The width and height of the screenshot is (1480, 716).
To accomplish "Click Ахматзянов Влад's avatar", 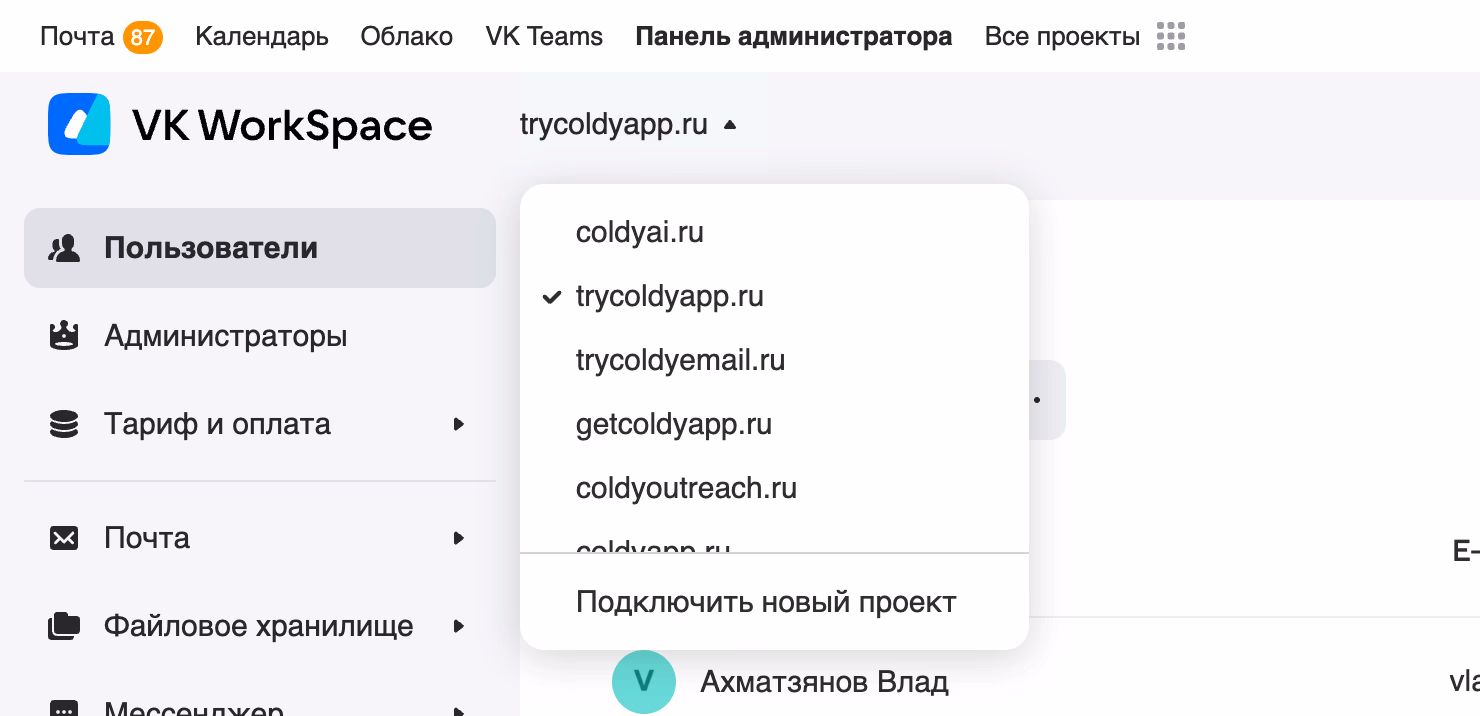I will coord(643,681).
